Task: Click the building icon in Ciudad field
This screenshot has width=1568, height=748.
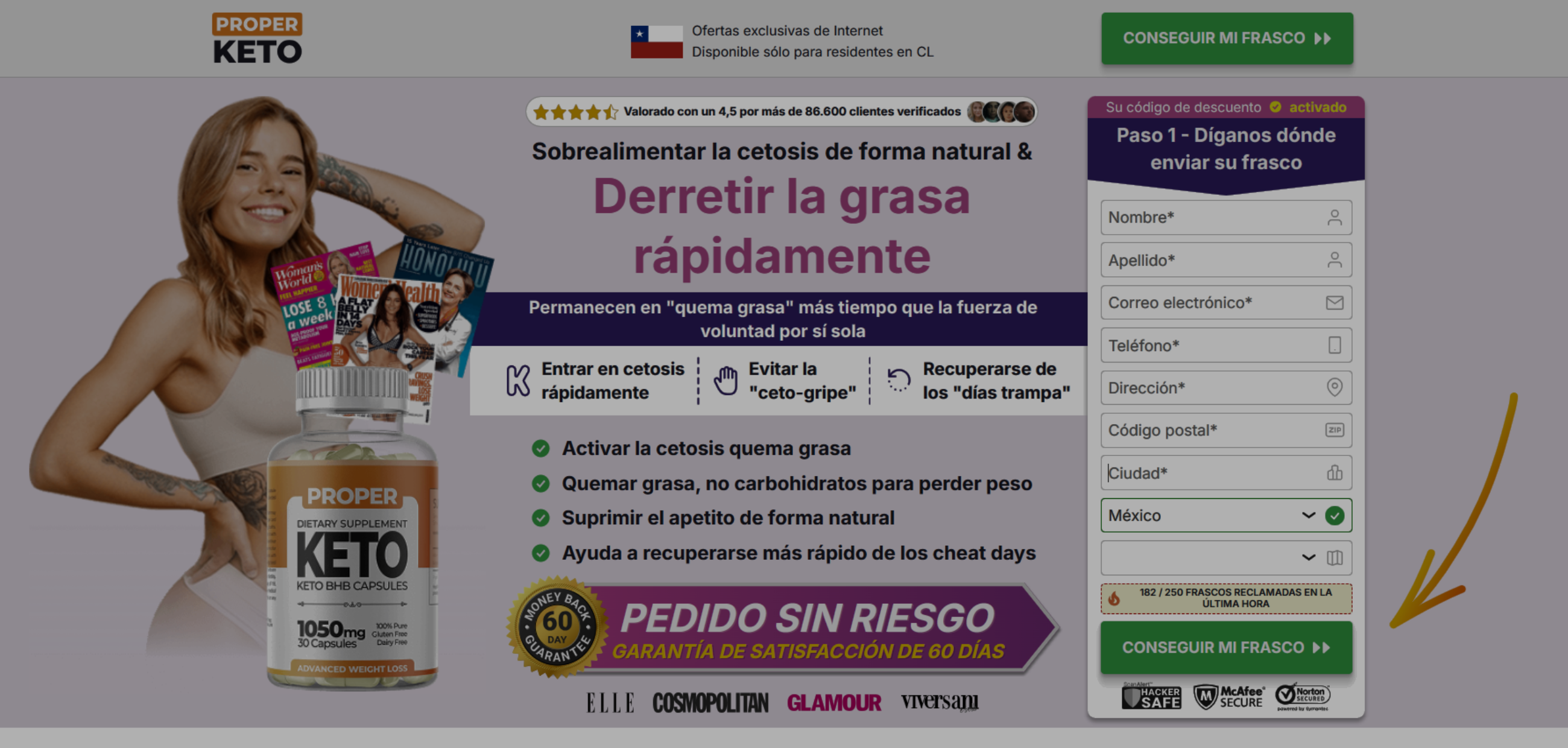Action: (1334, 472)
